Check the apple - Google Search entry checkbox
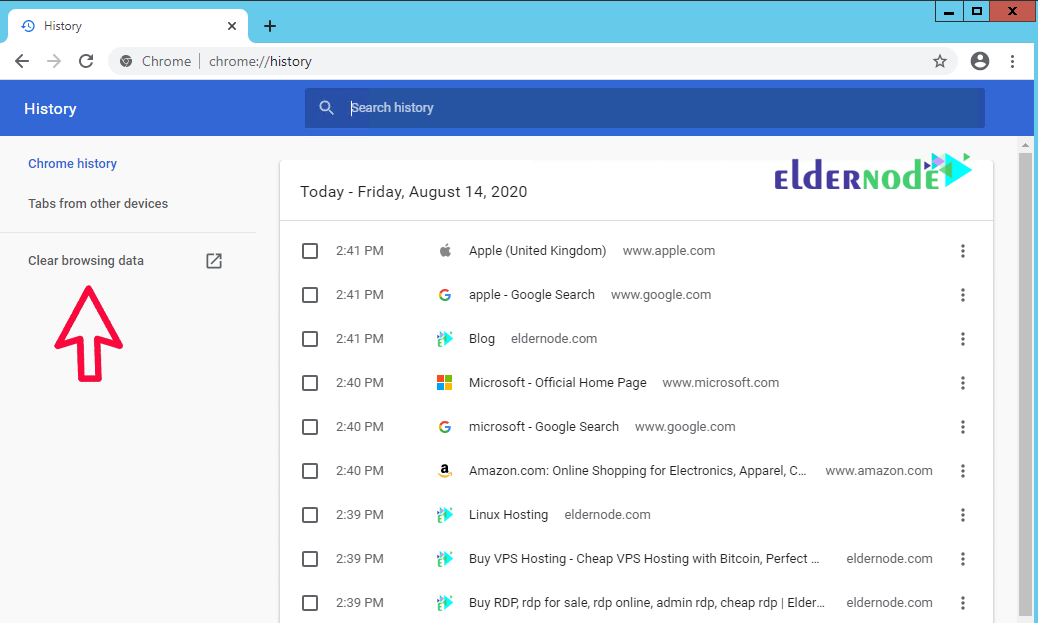1038x623 pixels. pyautogui.click(x=310, y=295)
